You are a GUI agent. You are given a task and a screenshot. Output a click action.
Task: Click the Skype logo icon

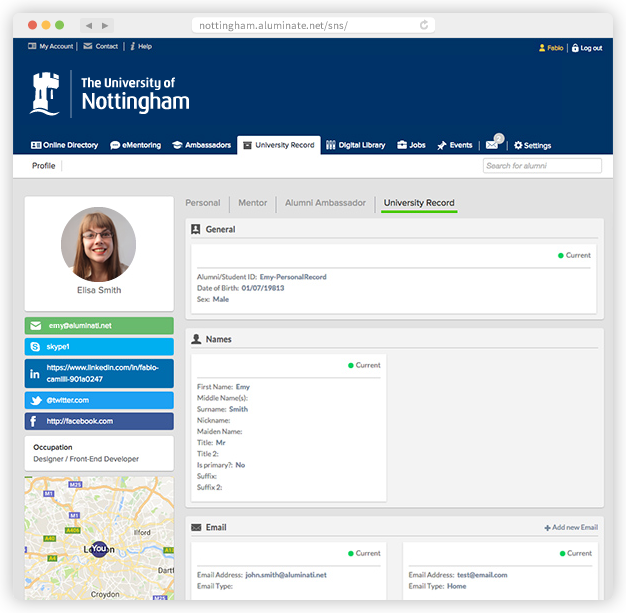35,347
